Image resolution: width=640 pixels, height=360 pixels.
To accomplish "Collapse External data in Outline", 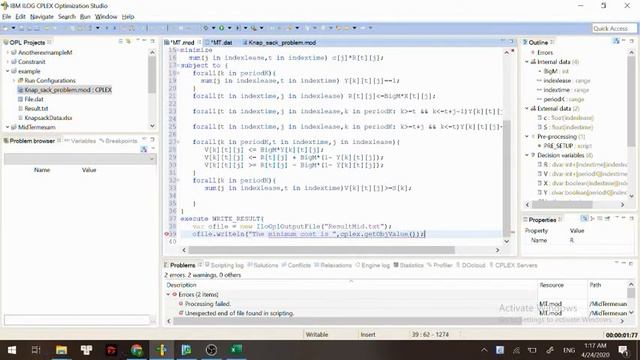I will pyautogui.click(x=527, y=109).
